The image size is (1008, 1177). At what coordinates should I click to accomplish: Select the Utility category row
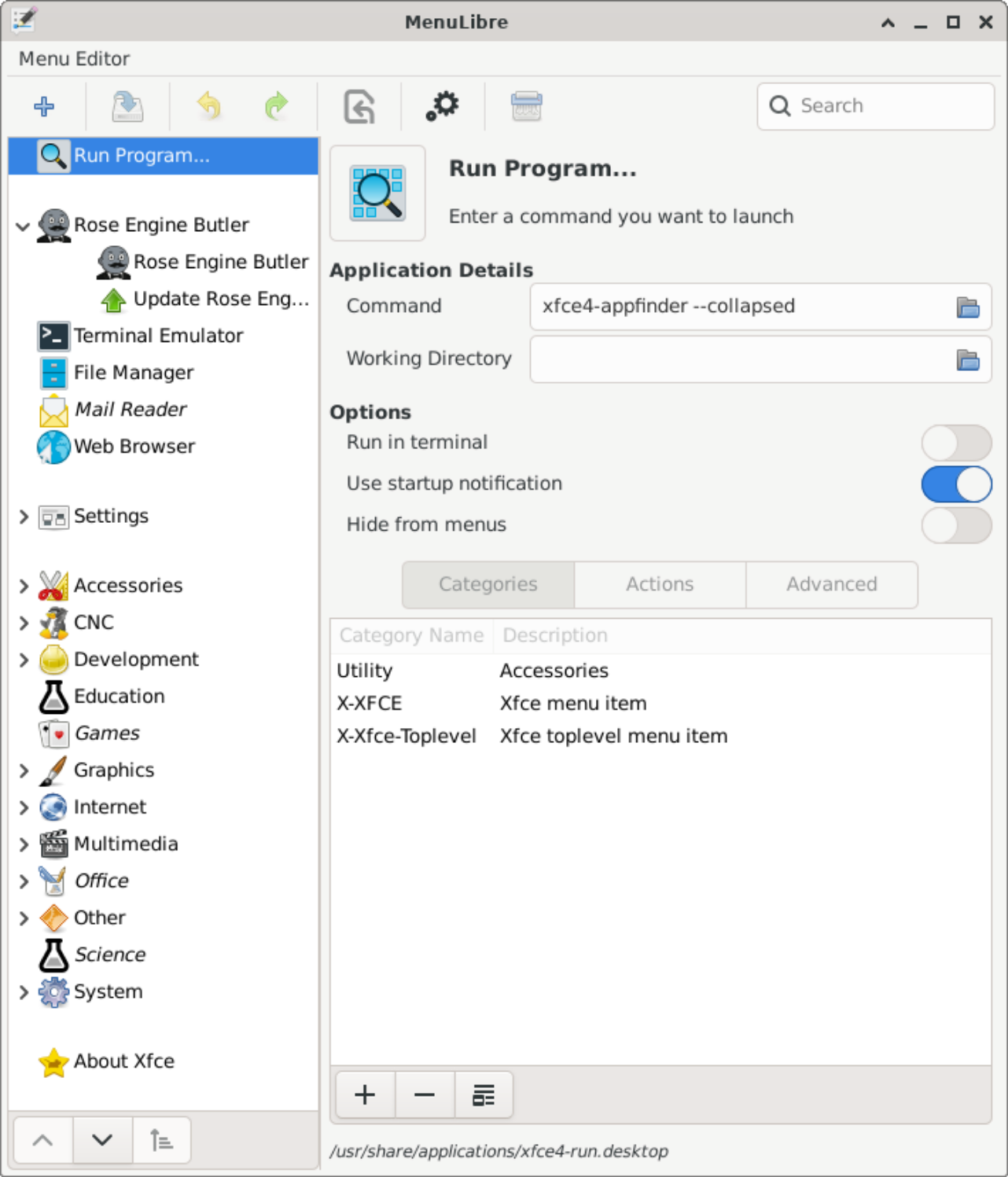click(660, 671)
